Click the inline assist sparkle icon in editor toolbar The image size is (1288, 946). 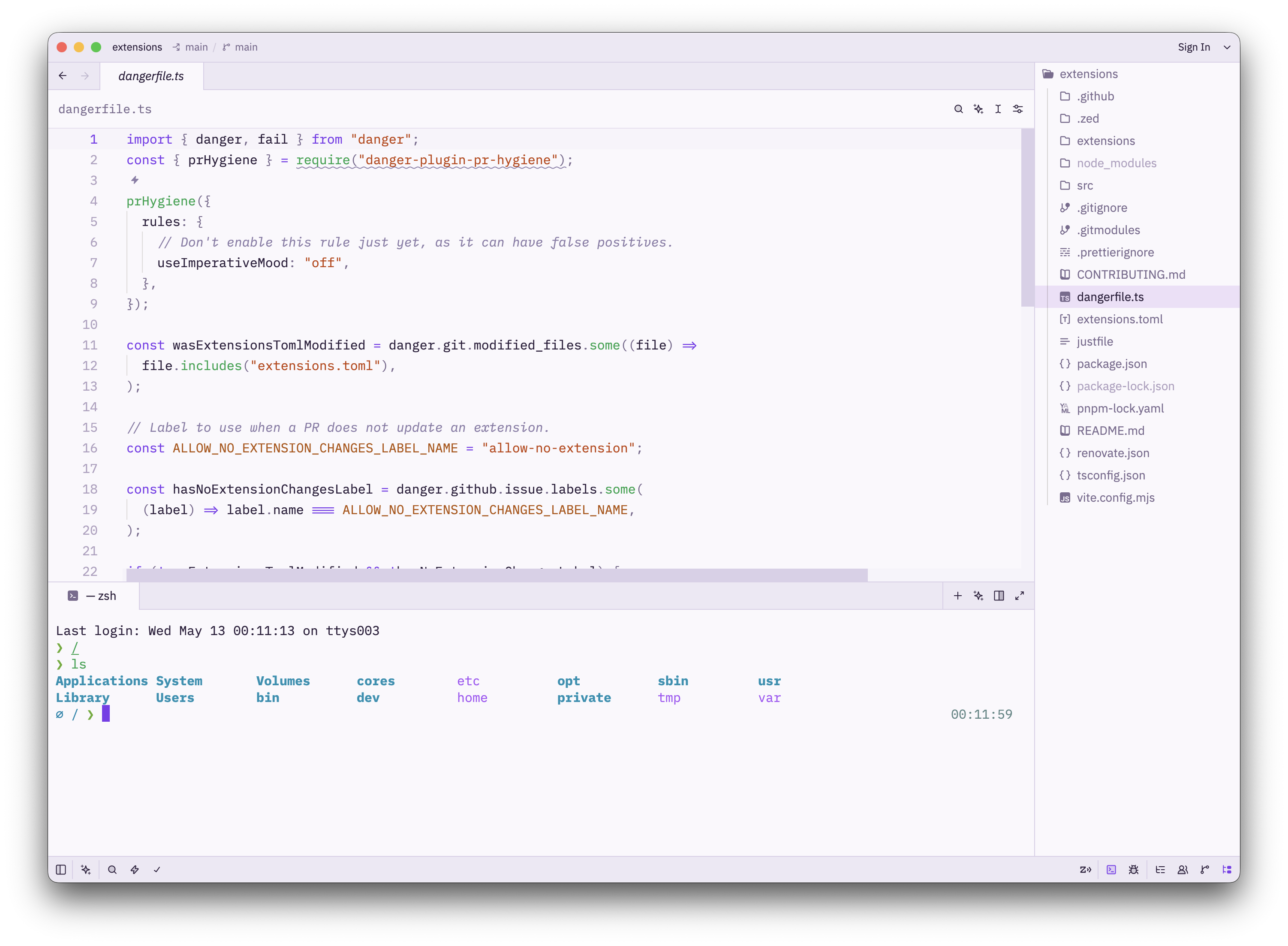pyautogui.click(x=978, y=109)
